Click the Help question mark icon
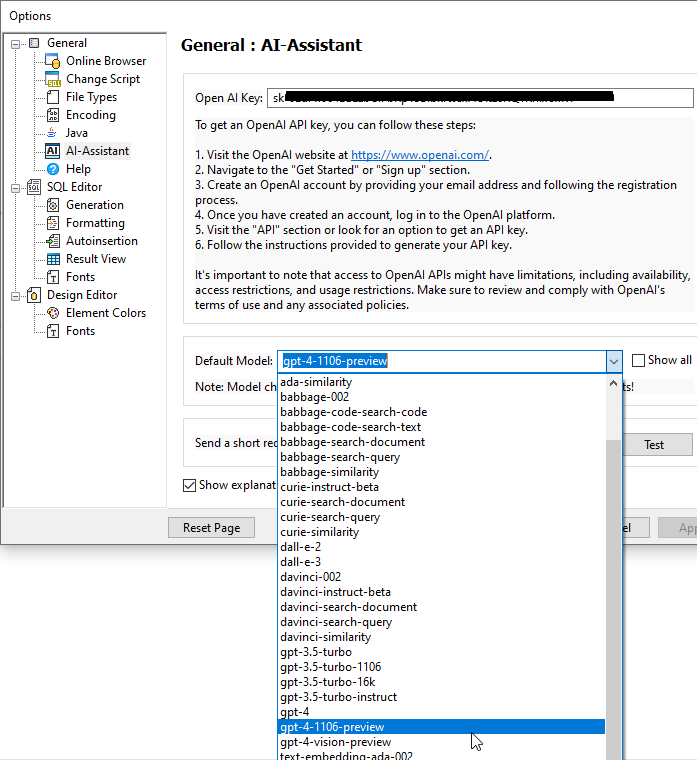697x760 pixels. coord(54,169)
